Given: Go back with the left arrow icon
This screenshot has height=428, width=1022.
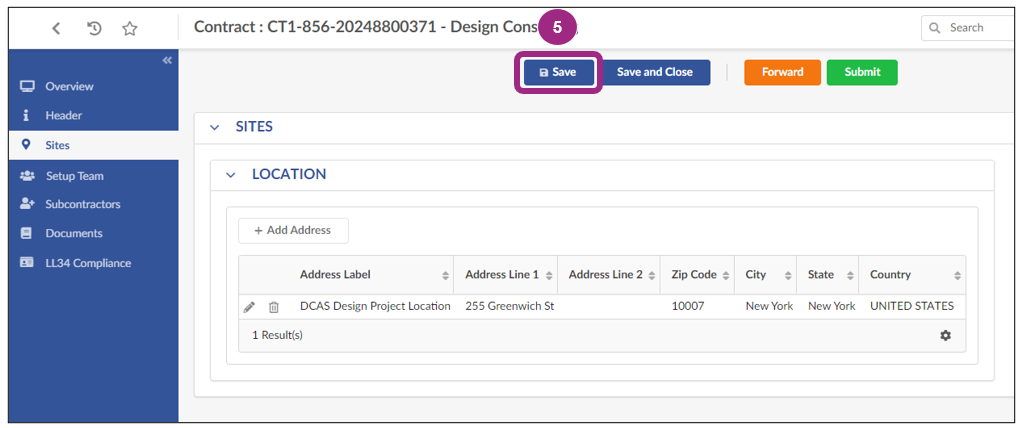Looking at the screenshot, I should [x=57, y=28].
